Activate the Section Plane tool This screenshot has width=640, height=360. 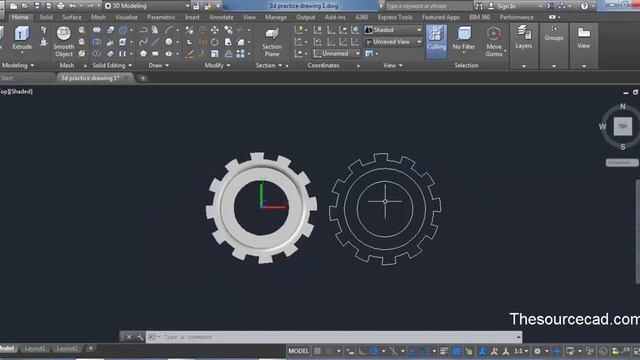tap(272, 42)
